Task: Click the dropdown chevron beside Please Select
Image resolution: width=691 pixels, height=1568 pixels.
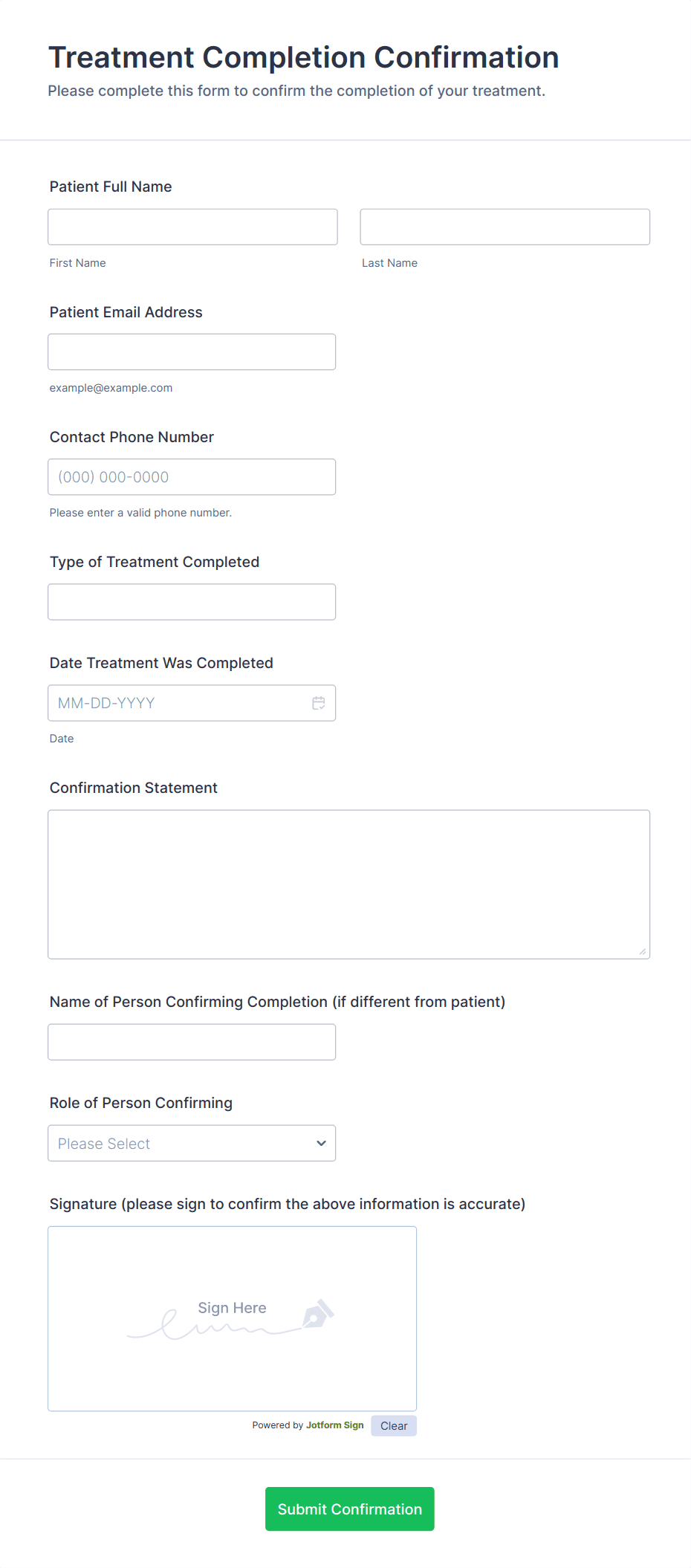Action: point(321,1143)
